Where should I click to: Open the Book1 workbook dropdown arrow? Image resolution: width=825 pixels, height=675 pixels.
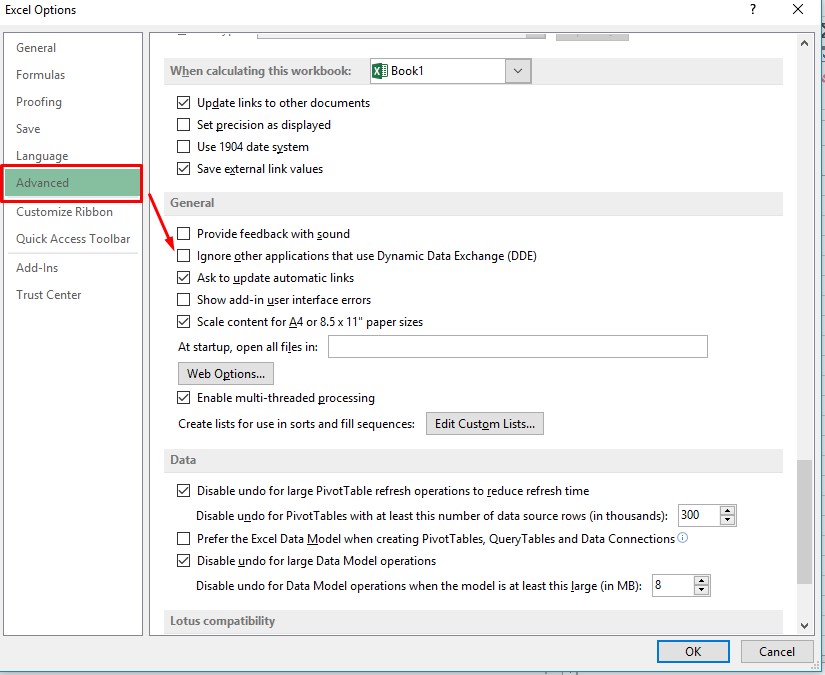[x=518, y=71]
